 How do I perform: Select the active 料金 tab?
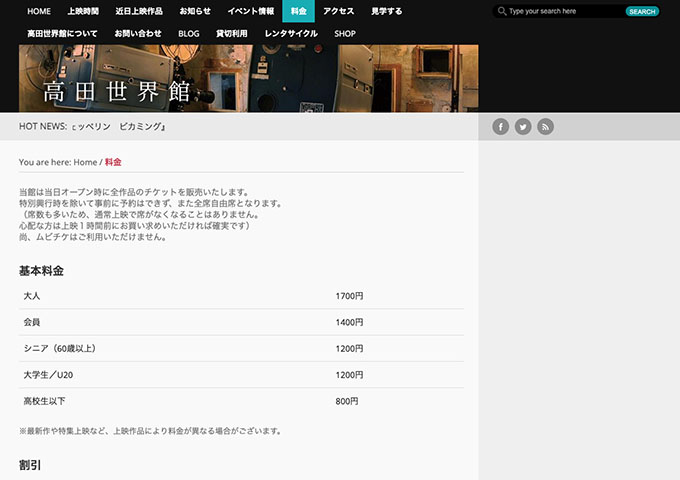pyautogui.click(x=298, y=11)
